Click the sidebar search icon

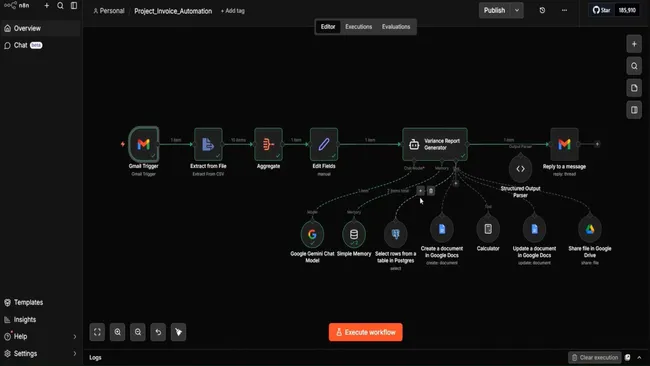click(60, 5)
